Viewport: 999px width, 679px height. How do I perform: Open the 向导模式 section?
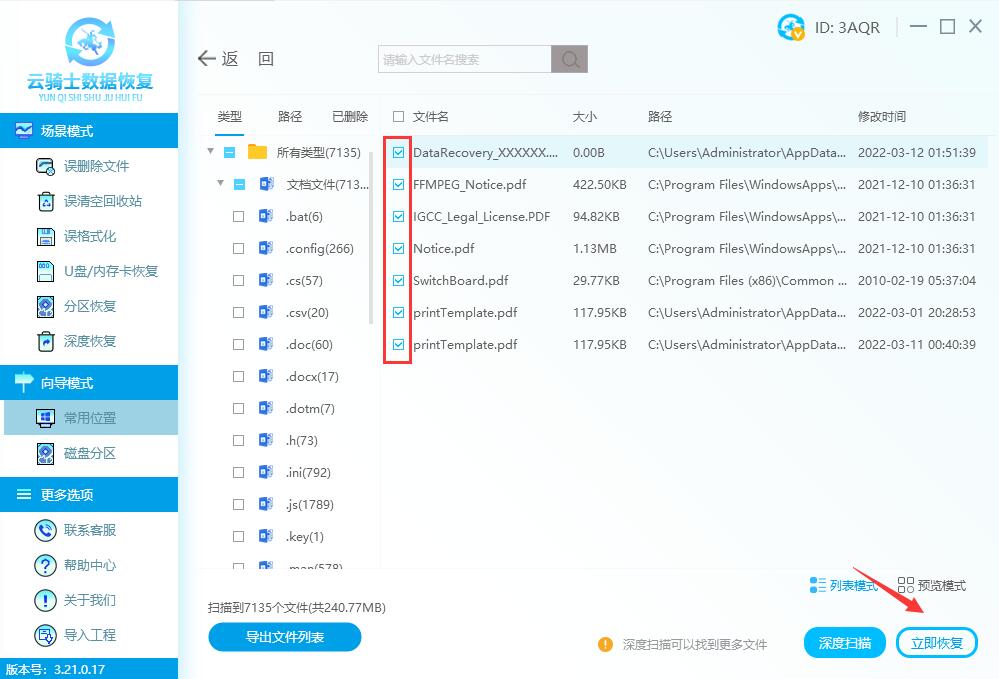[x=89, y=383]
